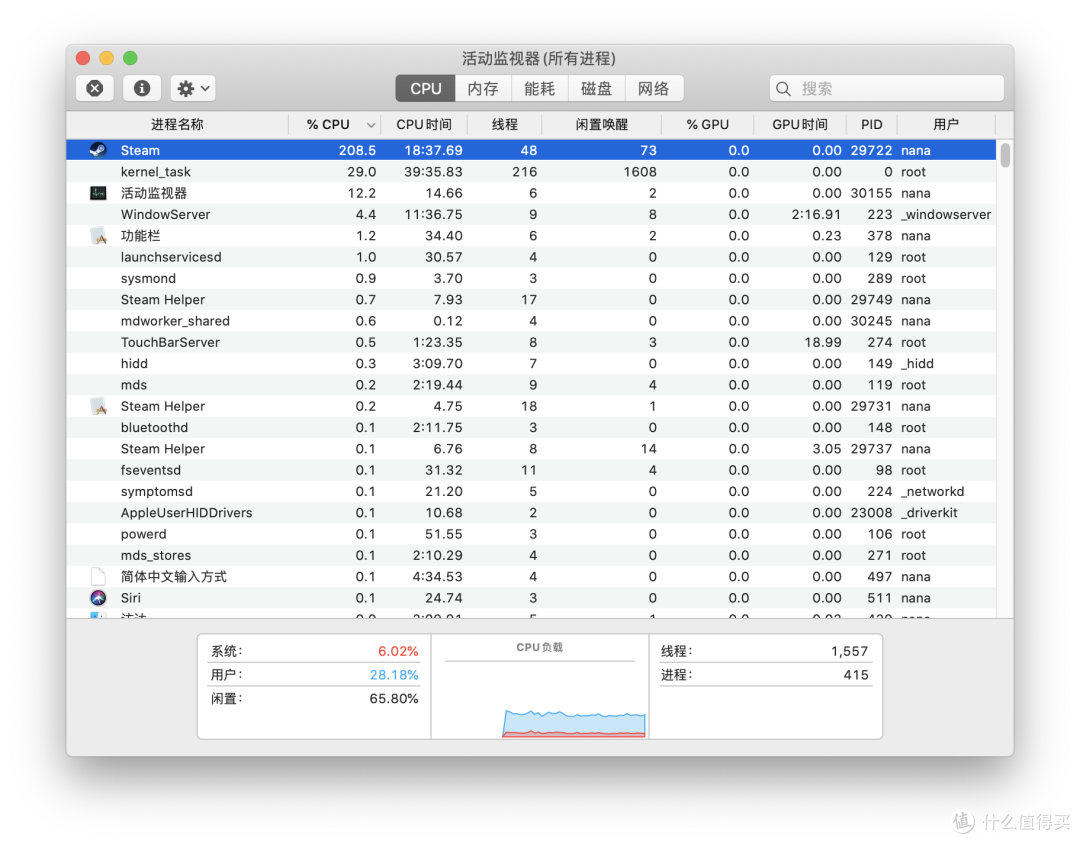Click the quit process X toolbar icon
Image resolution: width=1080 pixels, height=844 pixels.
[x=95, y=88]
